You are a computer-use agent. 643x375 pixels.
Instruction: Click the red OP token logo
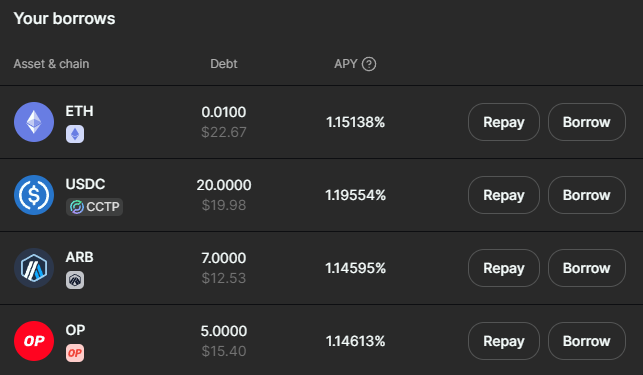click(34, 341)
